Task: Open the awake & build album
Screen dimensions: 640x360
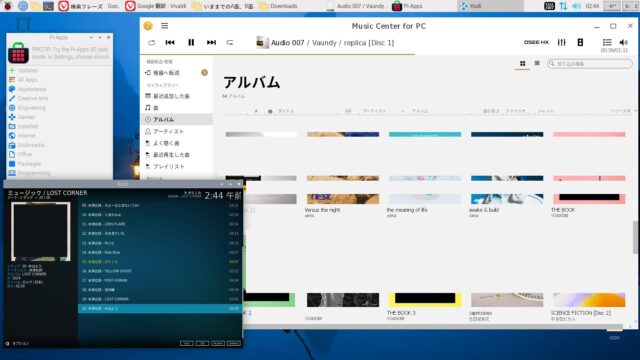Action: coord(507,199)
